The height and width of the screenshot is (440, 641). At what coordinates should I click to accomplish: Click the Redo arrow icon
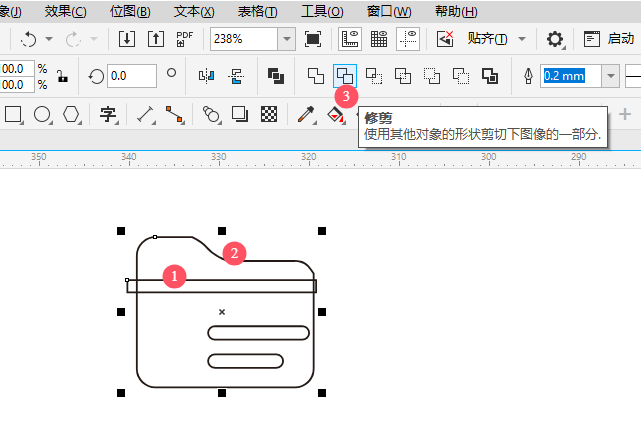click(74, 39)
